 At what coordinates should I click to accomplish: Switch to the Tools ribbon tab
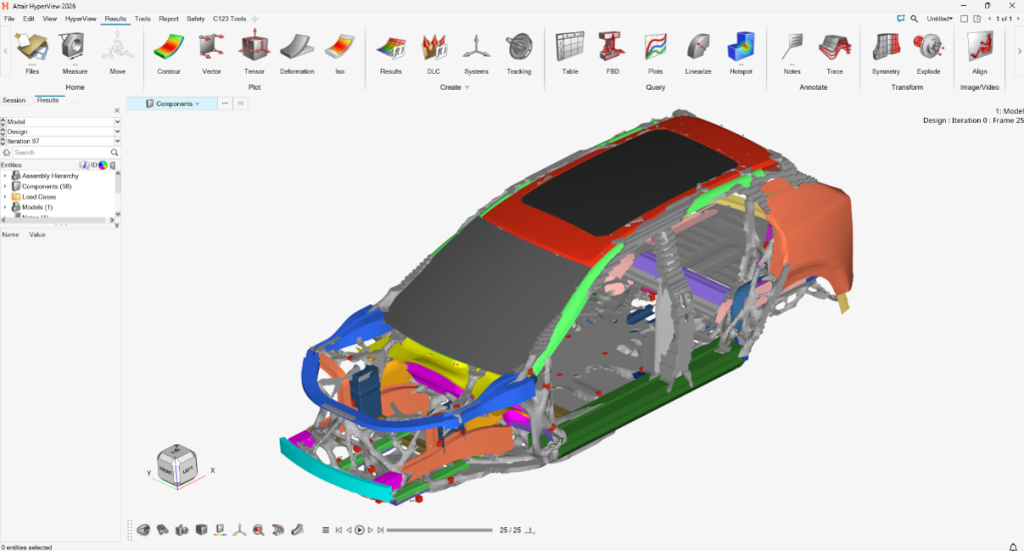(x=142, y=19)
